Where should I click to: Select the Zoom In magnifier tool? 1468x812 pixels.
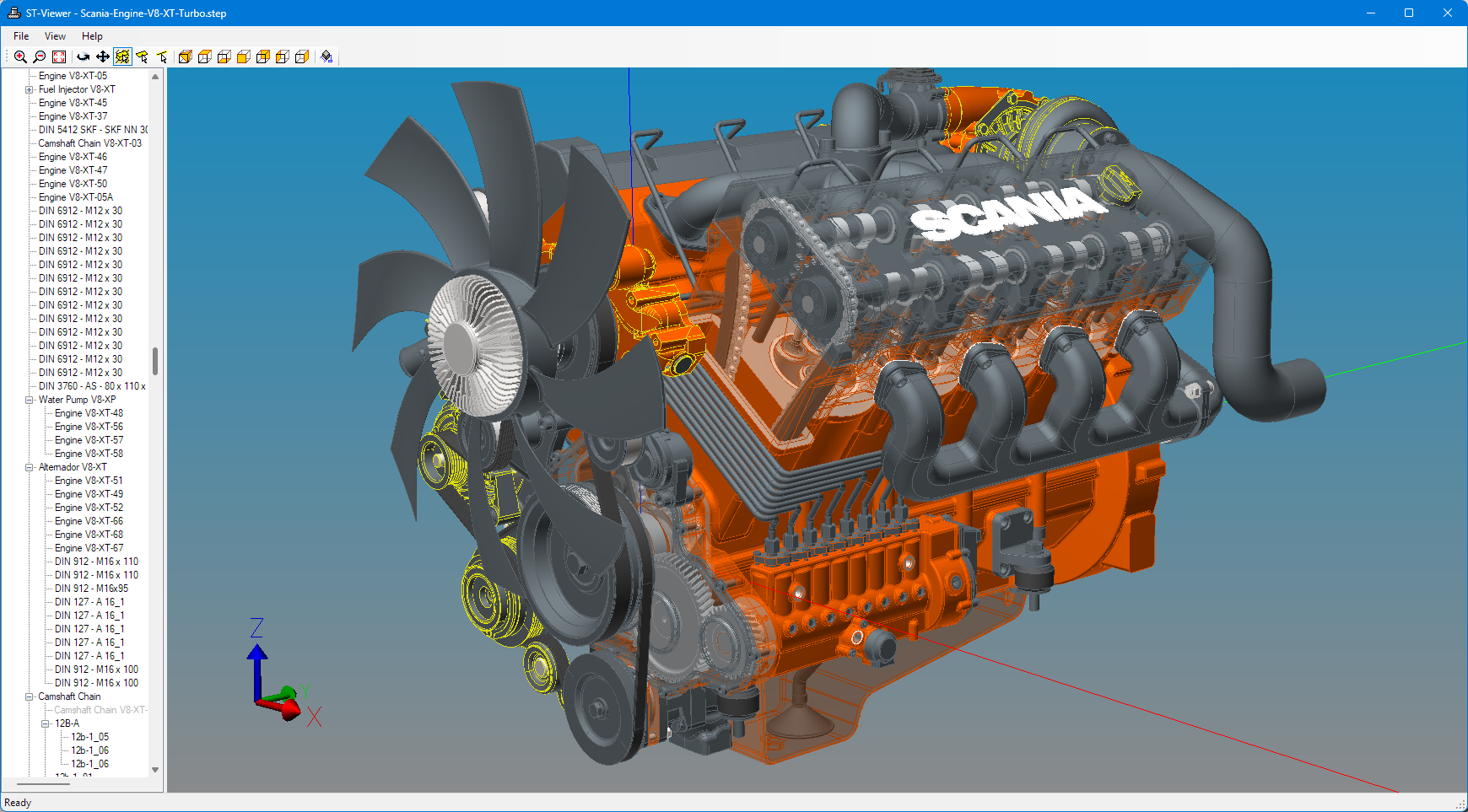[x=20, y=56]
